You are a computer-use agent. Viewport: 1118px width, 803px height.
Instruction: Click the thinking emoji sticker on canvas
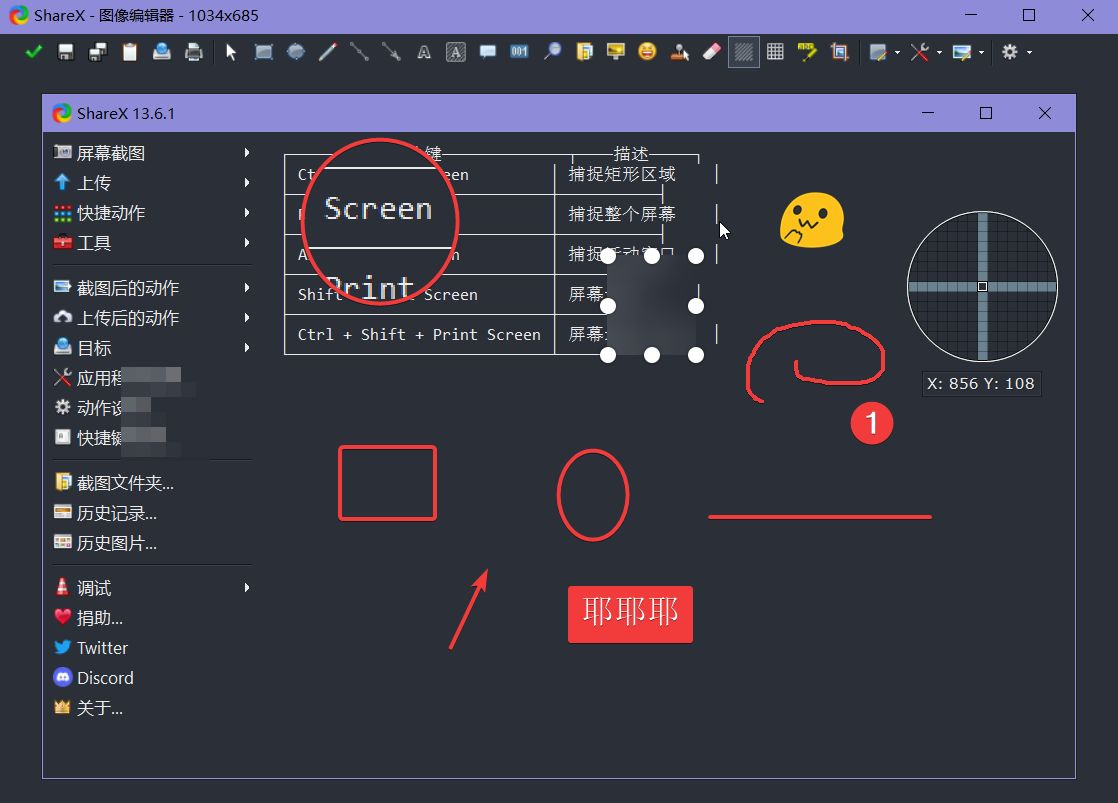(811, 220)
